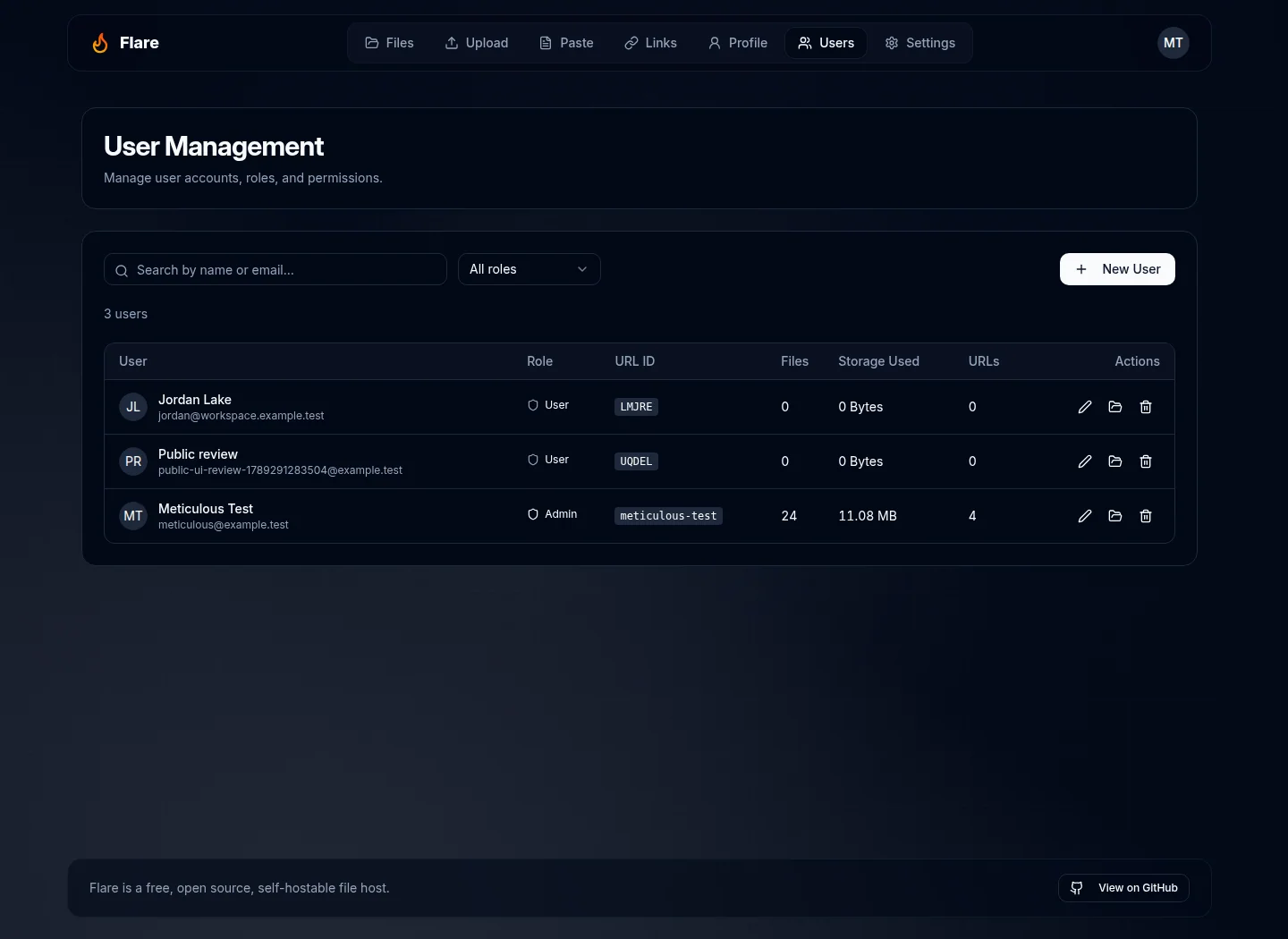
Task: Delete the Meticulous Test user
Action: 1146,516
